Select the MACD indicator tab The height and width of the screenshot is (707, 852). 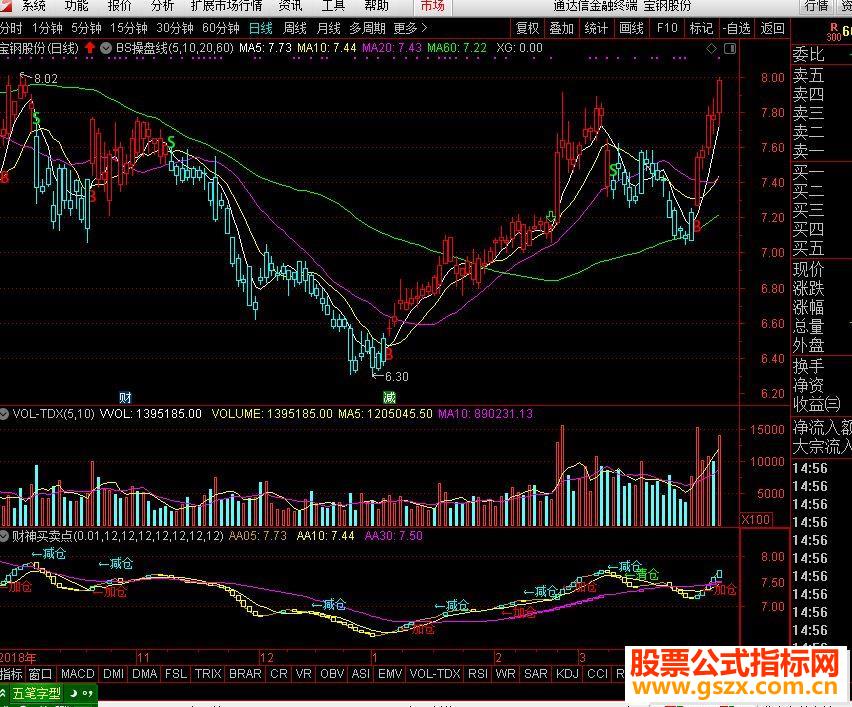click(77, 674)
